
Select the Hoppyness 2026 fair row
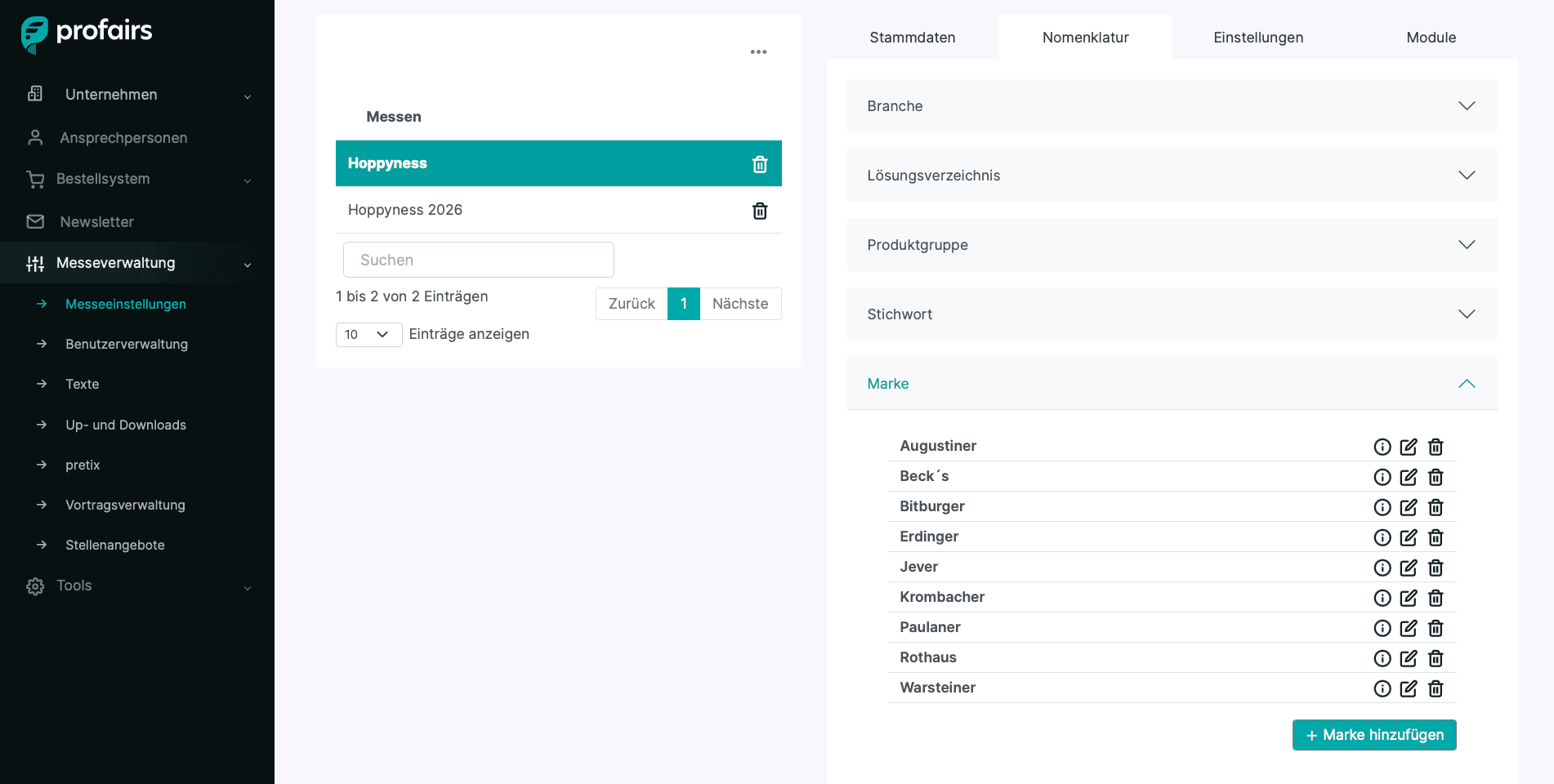[559, 210]
